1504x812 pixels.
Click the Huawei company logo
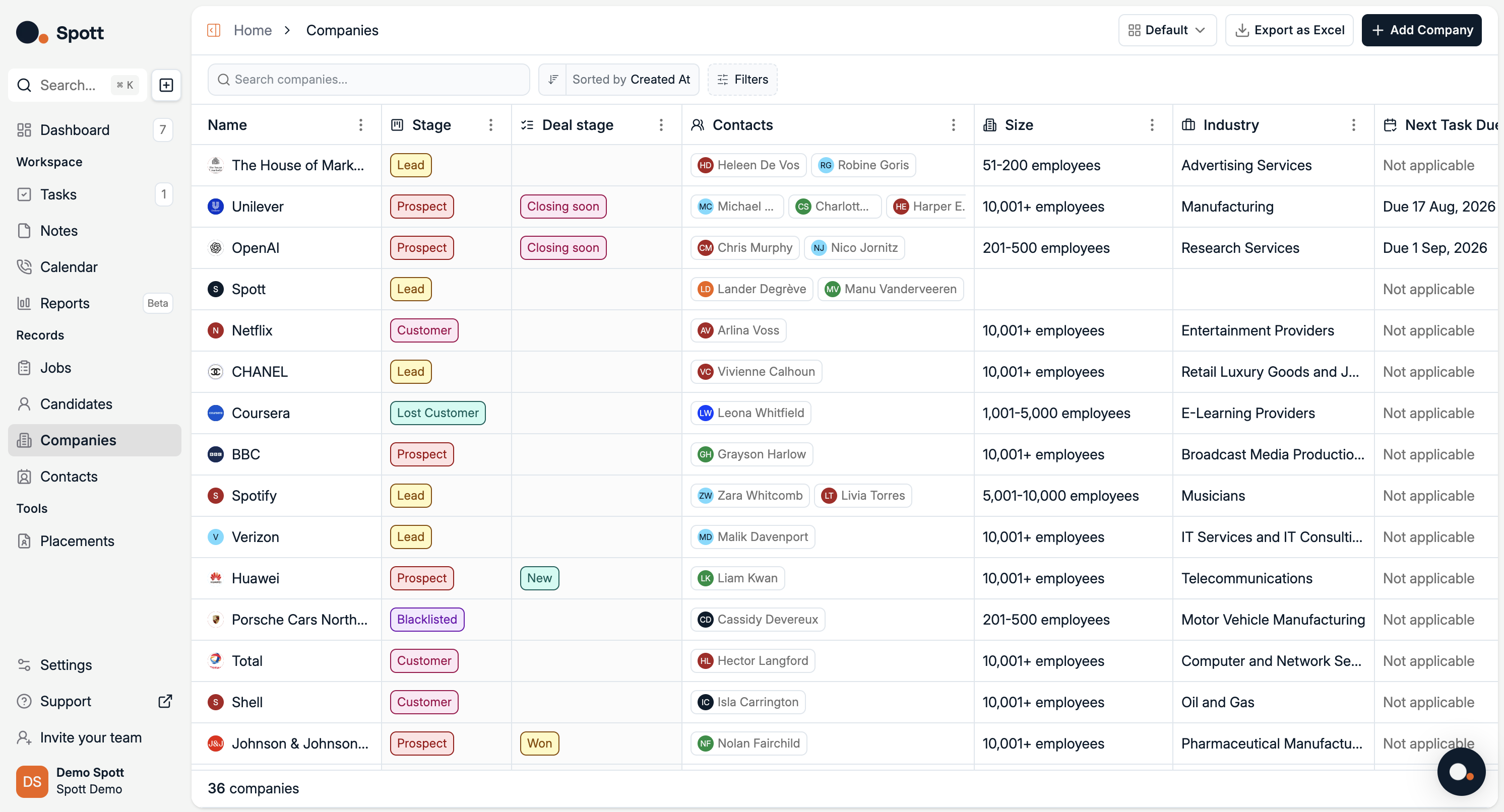pyautogui.click(x=215, y=579)
